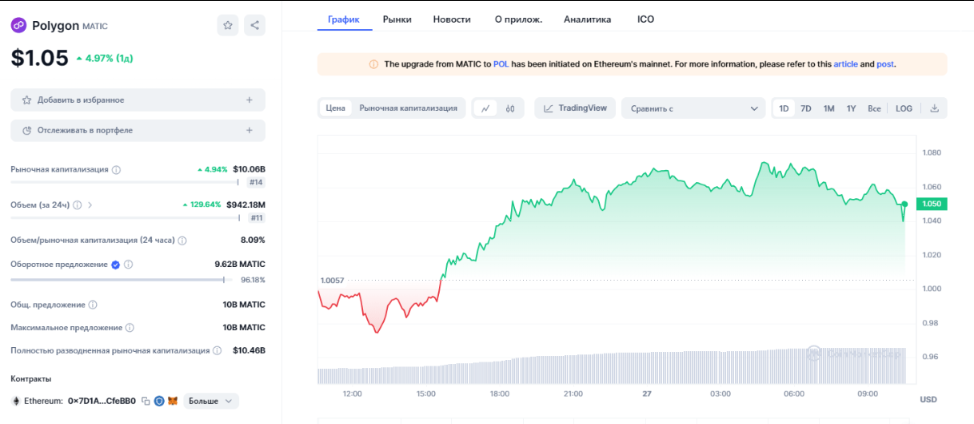This screenshot has height=424, width=974.
Task: Open the share icon button next to Polygon
Action: point(255,25)
